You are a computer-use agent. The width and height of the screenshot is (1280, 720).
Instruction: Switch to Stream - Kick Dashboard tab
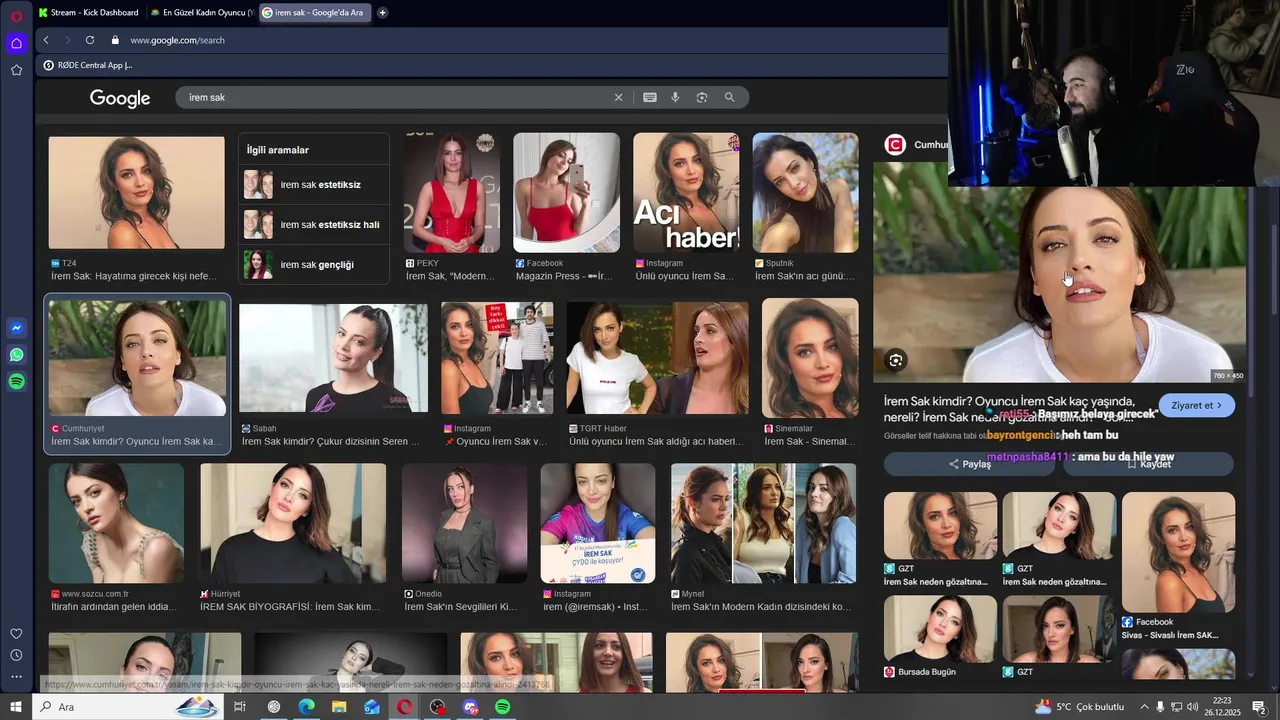click(88, 12)
